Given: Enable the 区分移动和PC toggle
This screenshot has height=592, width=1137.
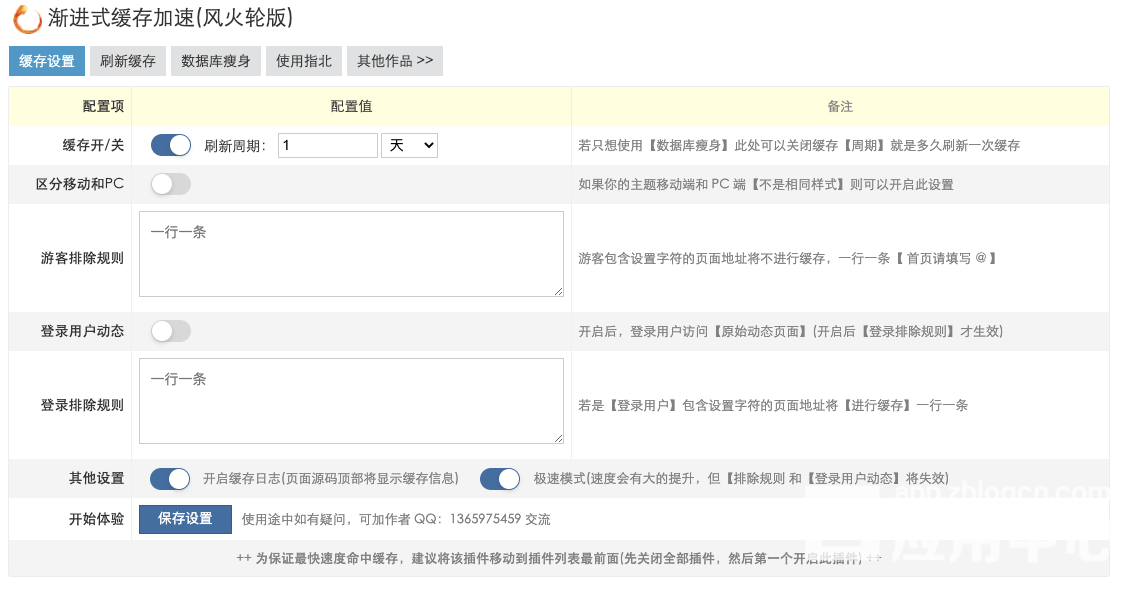Looking at the screenshot, I should [x=171, y=184].
